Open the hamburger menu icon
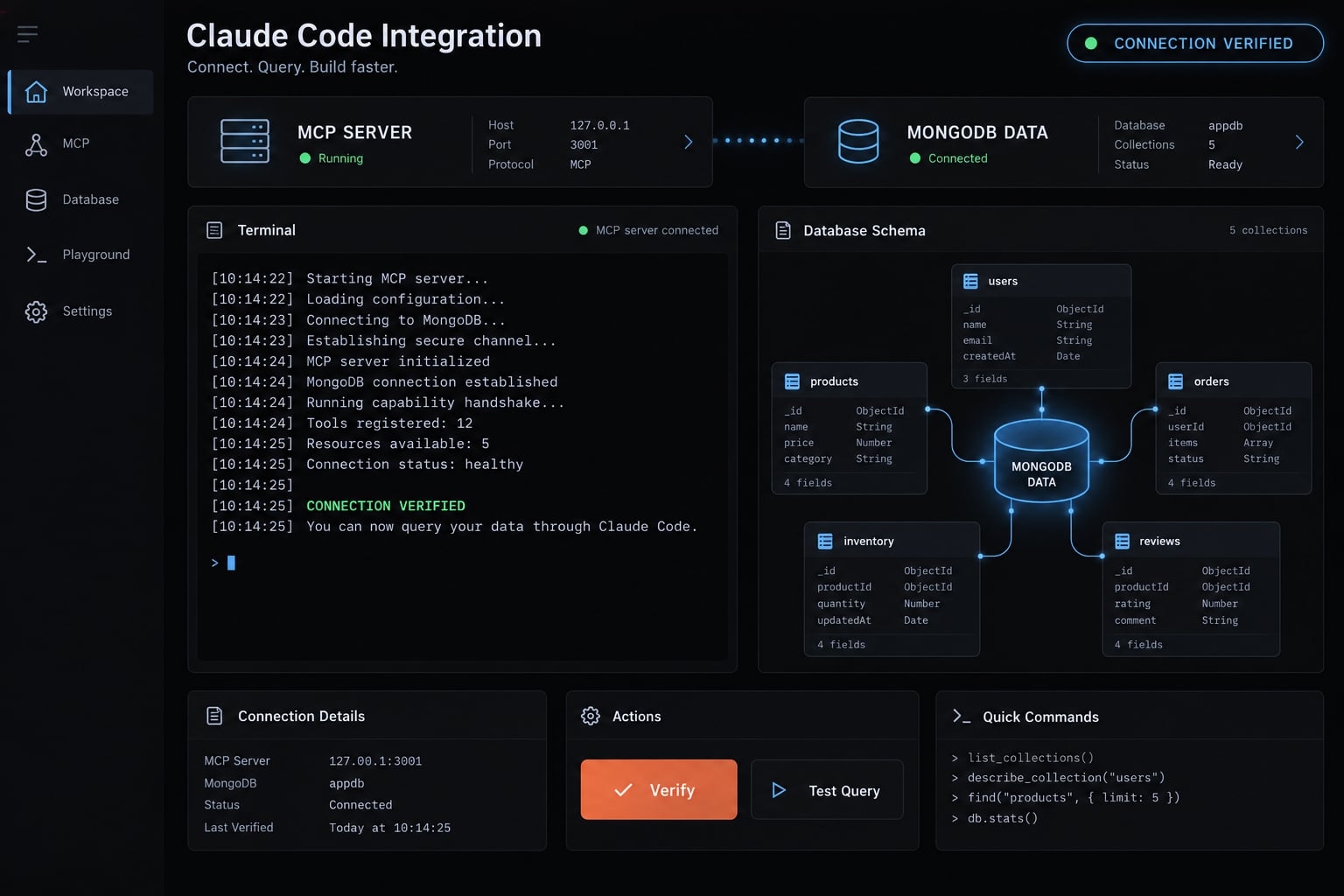1344x896 pixels. (x=27, y=34)
